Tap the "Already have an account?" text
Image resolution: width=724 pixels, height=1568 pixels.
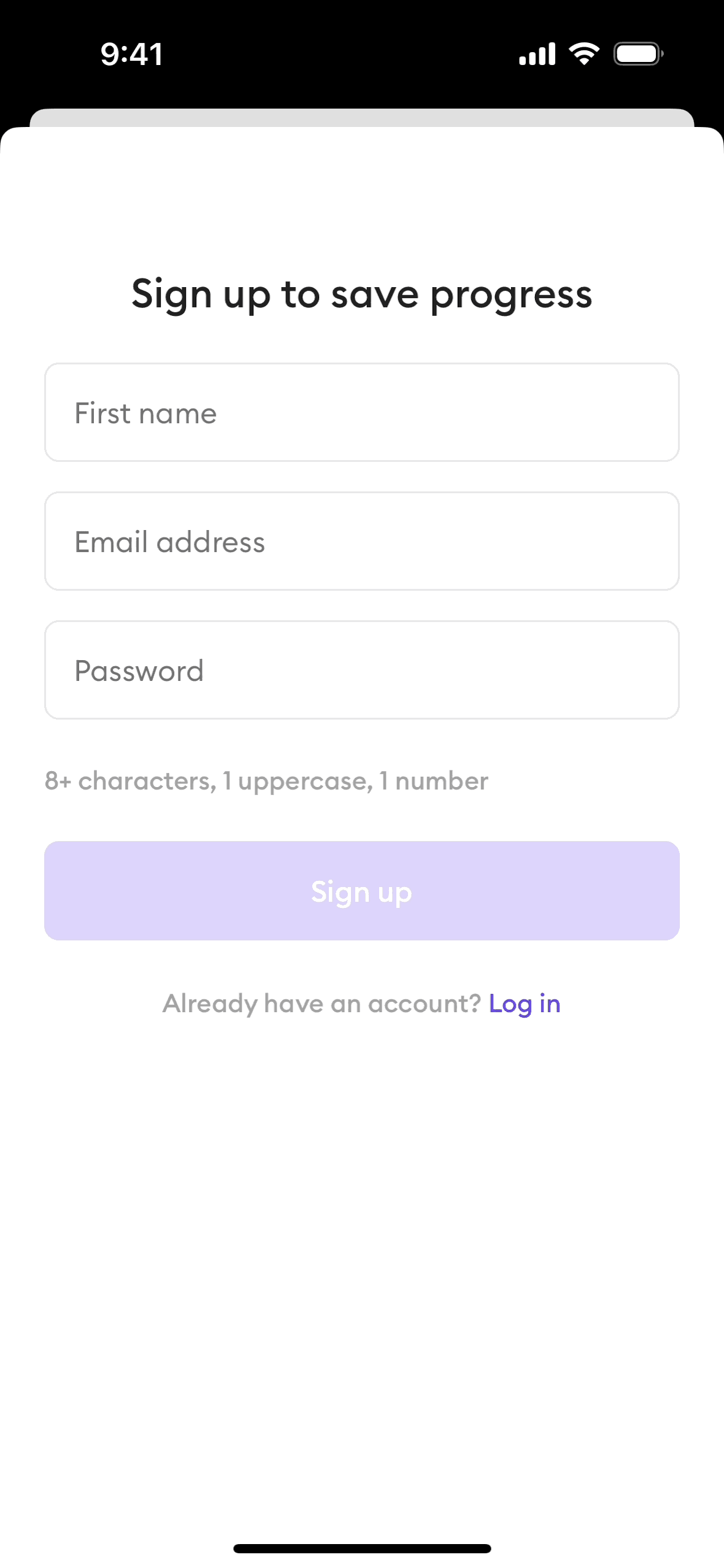coord(322,1004)
